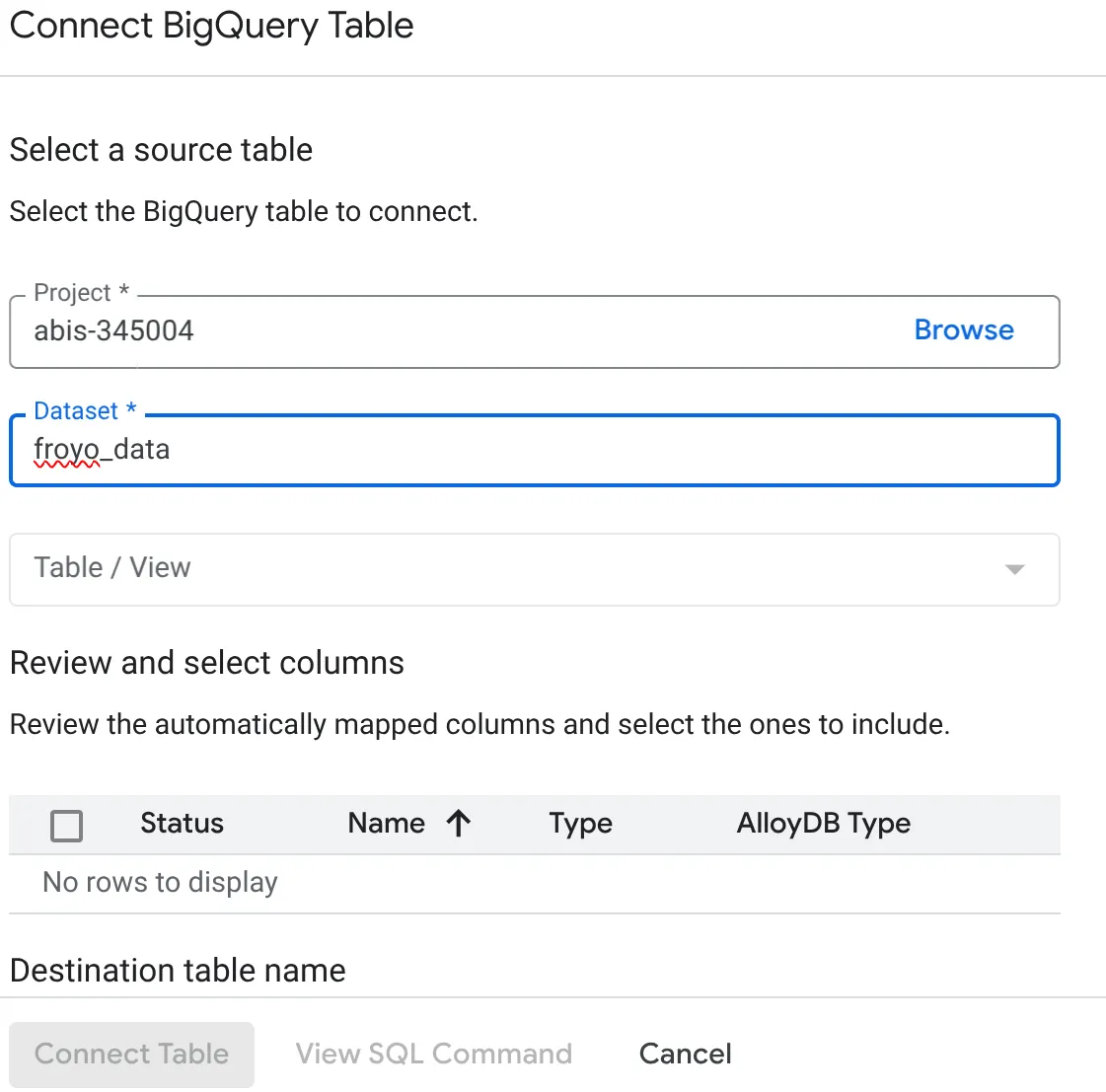The width and height of the screenshot is (1106, 1092).
Task: Click the Table / View dropdown arrow
Action: pos(1014,569)
